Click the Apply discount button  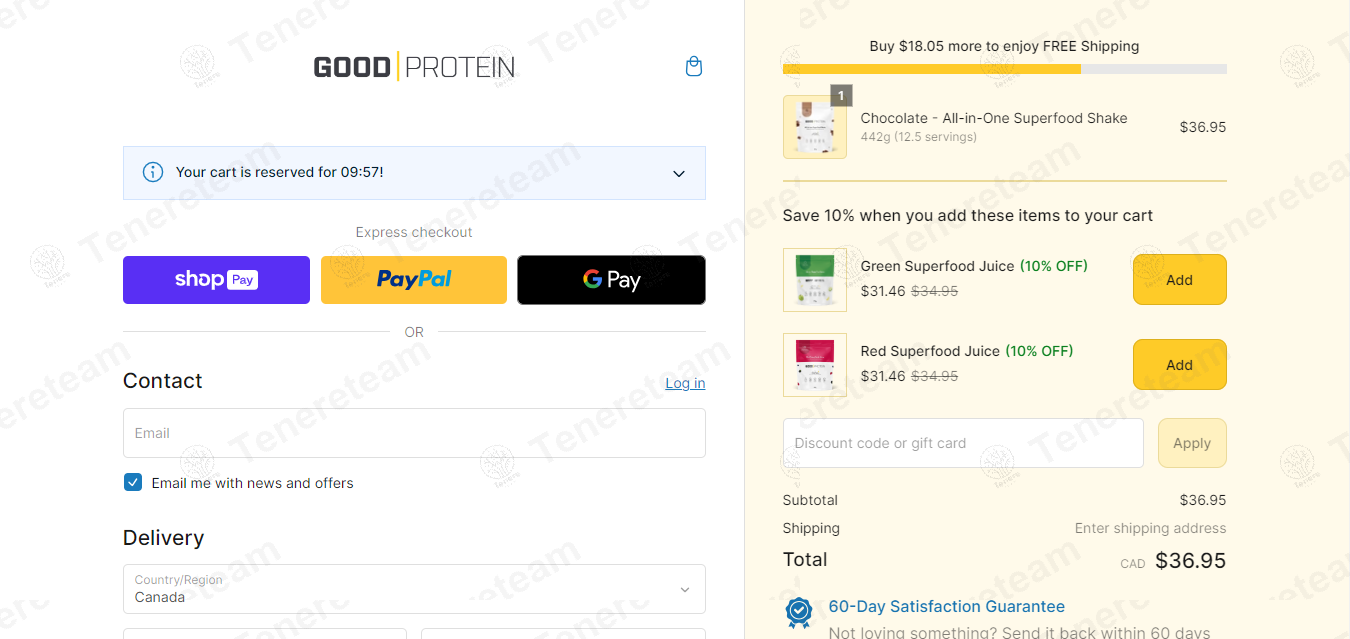(1192, 443)
